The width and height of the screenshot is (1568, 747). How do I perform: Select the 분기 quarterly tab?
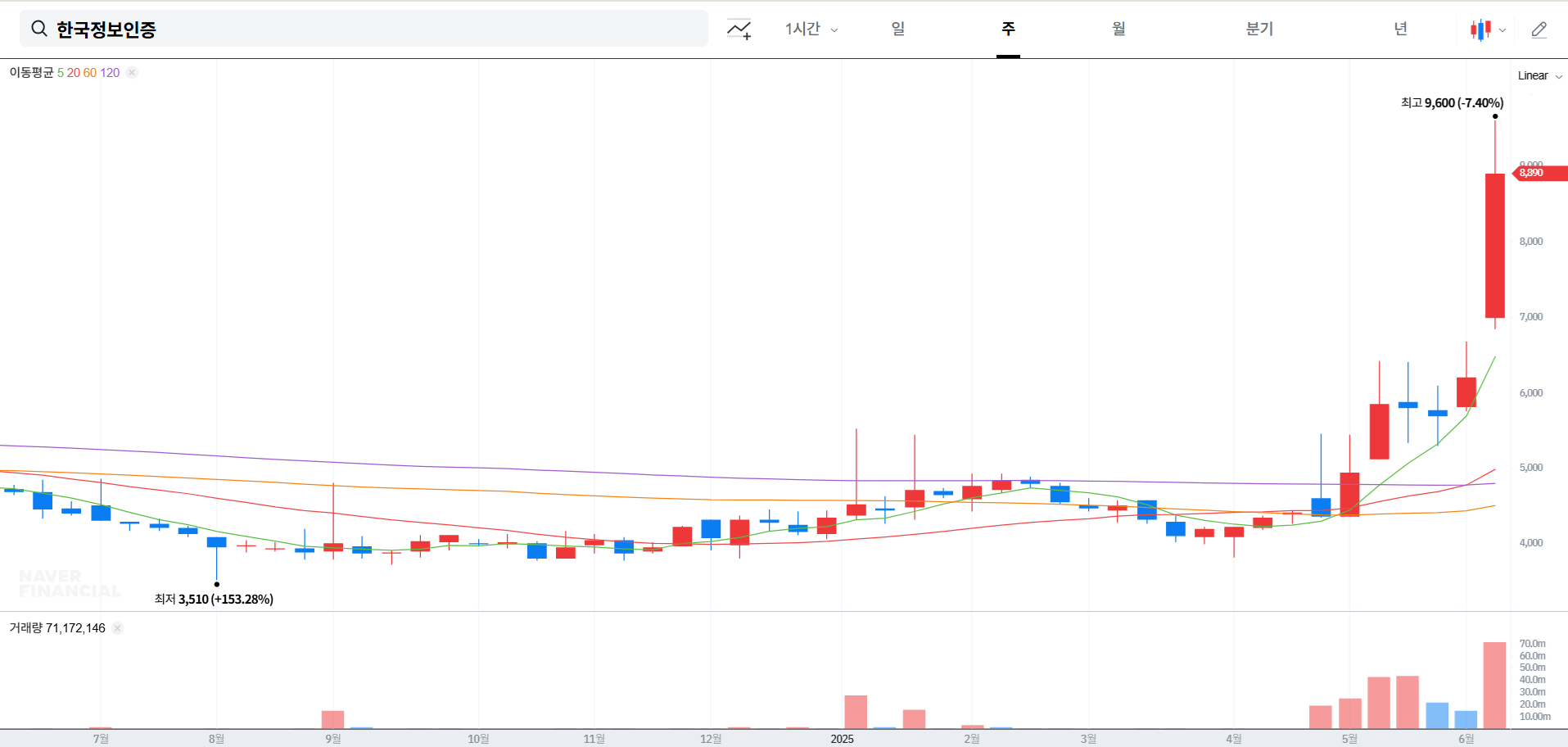[1259, 29]
